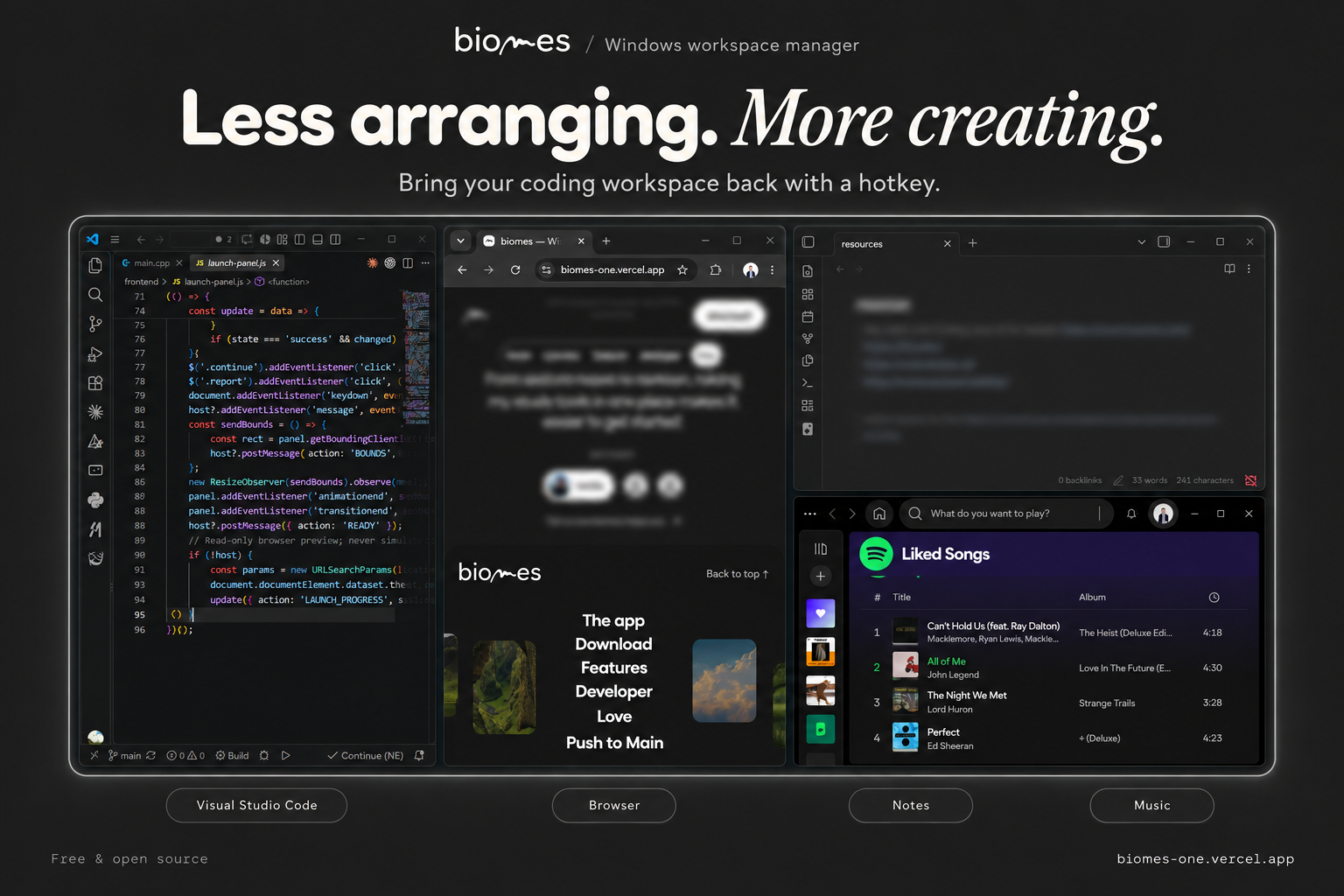The width and height of the screenshot is (1344, 896).
Task: Toggle the left sidebar in Notes window
Action: [808, 242]
